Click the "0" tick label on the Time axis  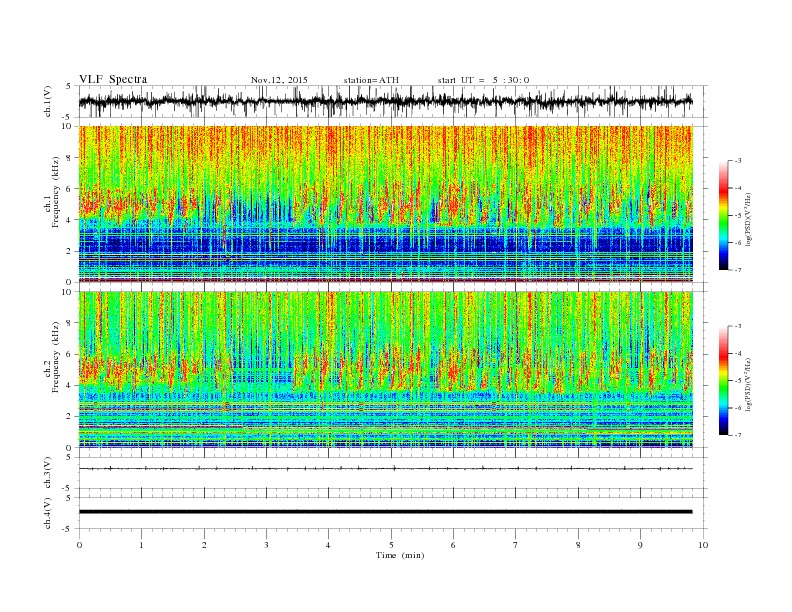click(x=79, y=545)
